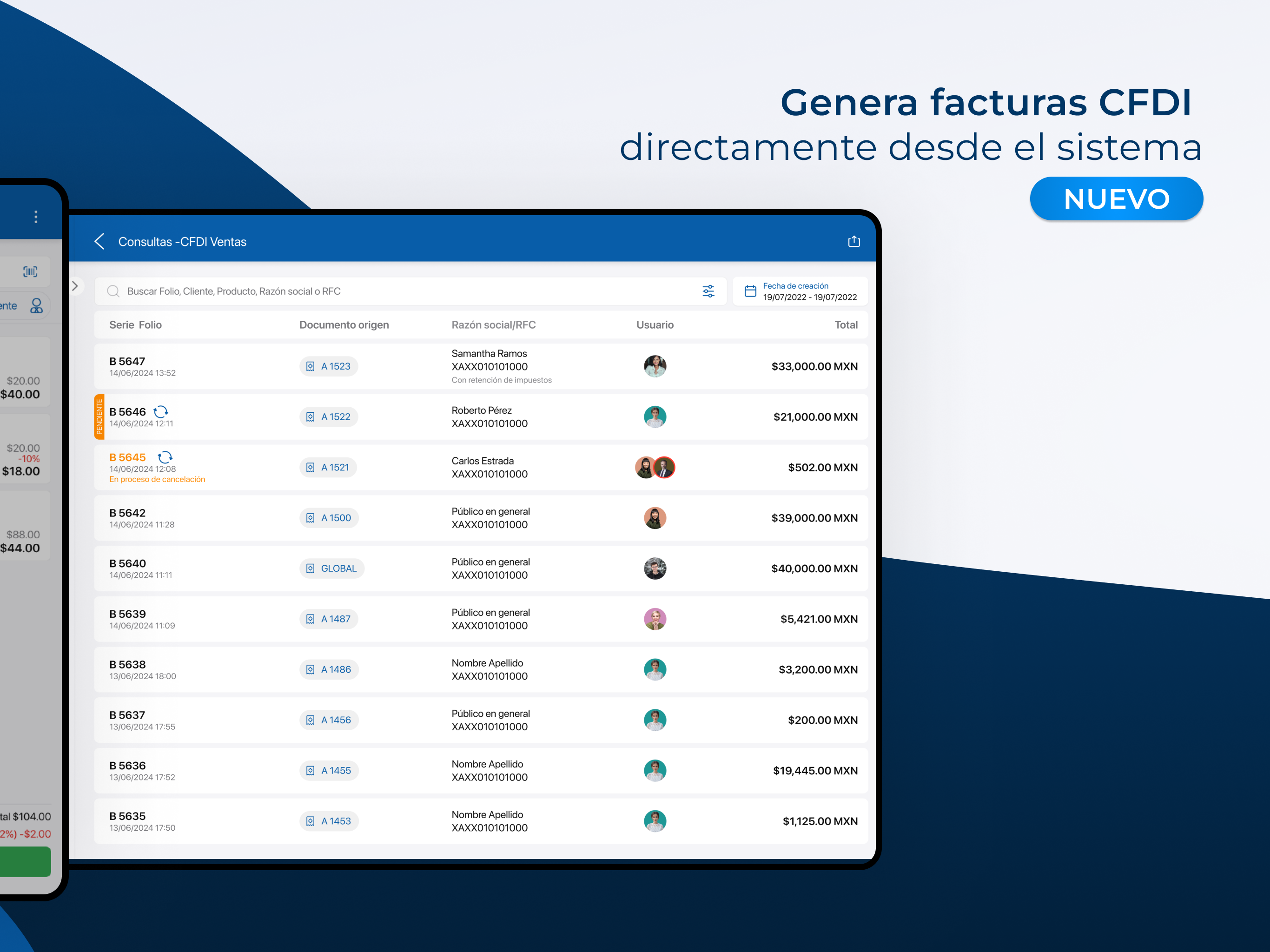Select invoice B 5647

481,366
